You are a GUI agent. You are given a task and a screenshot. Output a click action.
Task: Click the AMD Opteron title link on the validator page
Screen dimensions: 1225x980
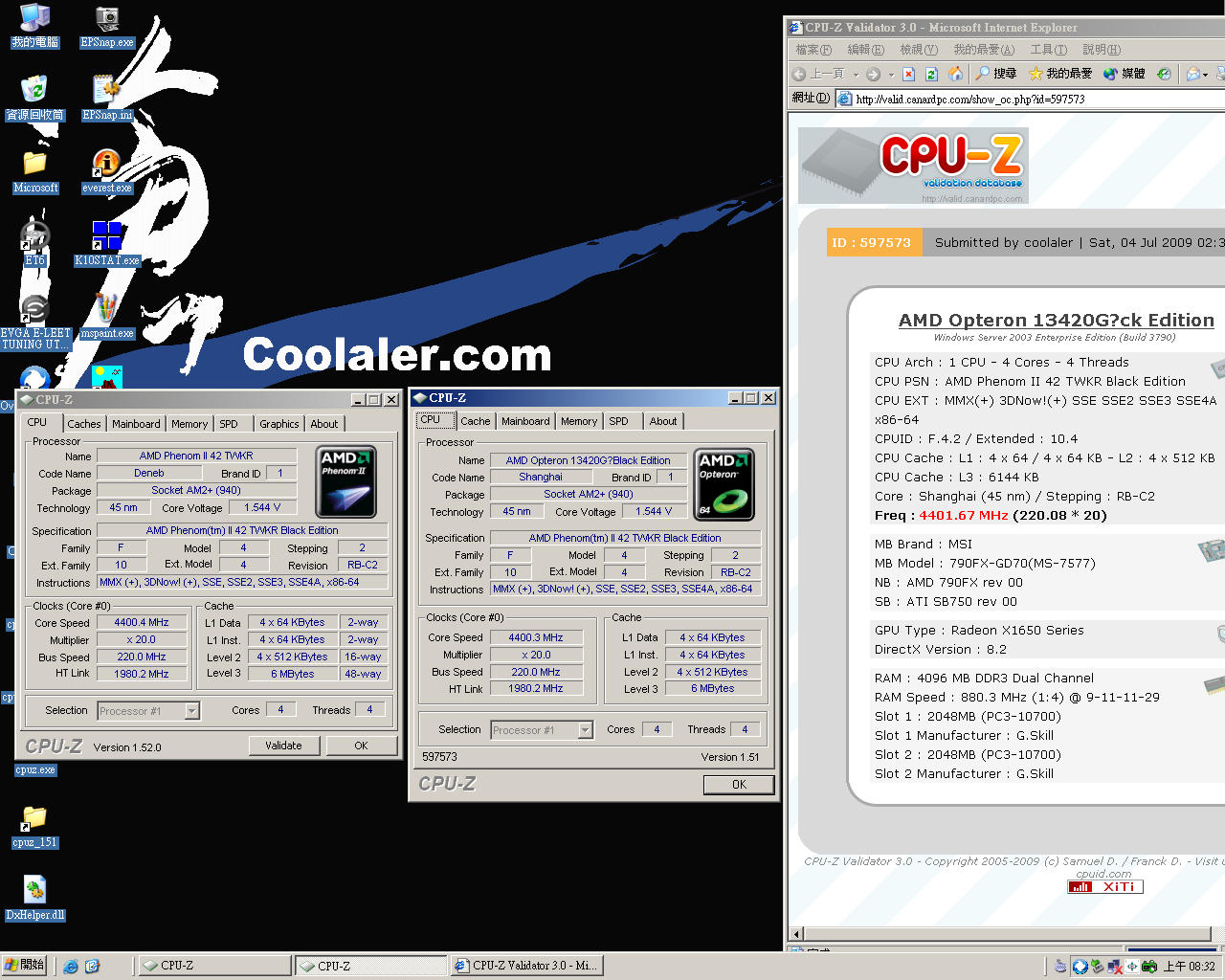click(x=1056, y=321)
